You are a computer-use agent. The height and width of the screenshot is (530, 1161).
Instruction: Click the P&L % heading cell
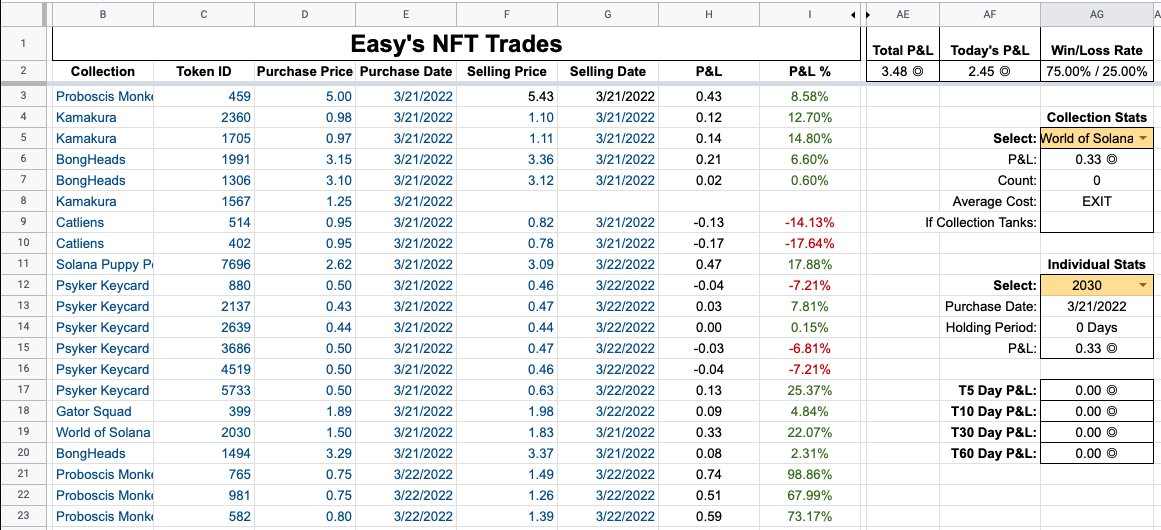point(810,72)
